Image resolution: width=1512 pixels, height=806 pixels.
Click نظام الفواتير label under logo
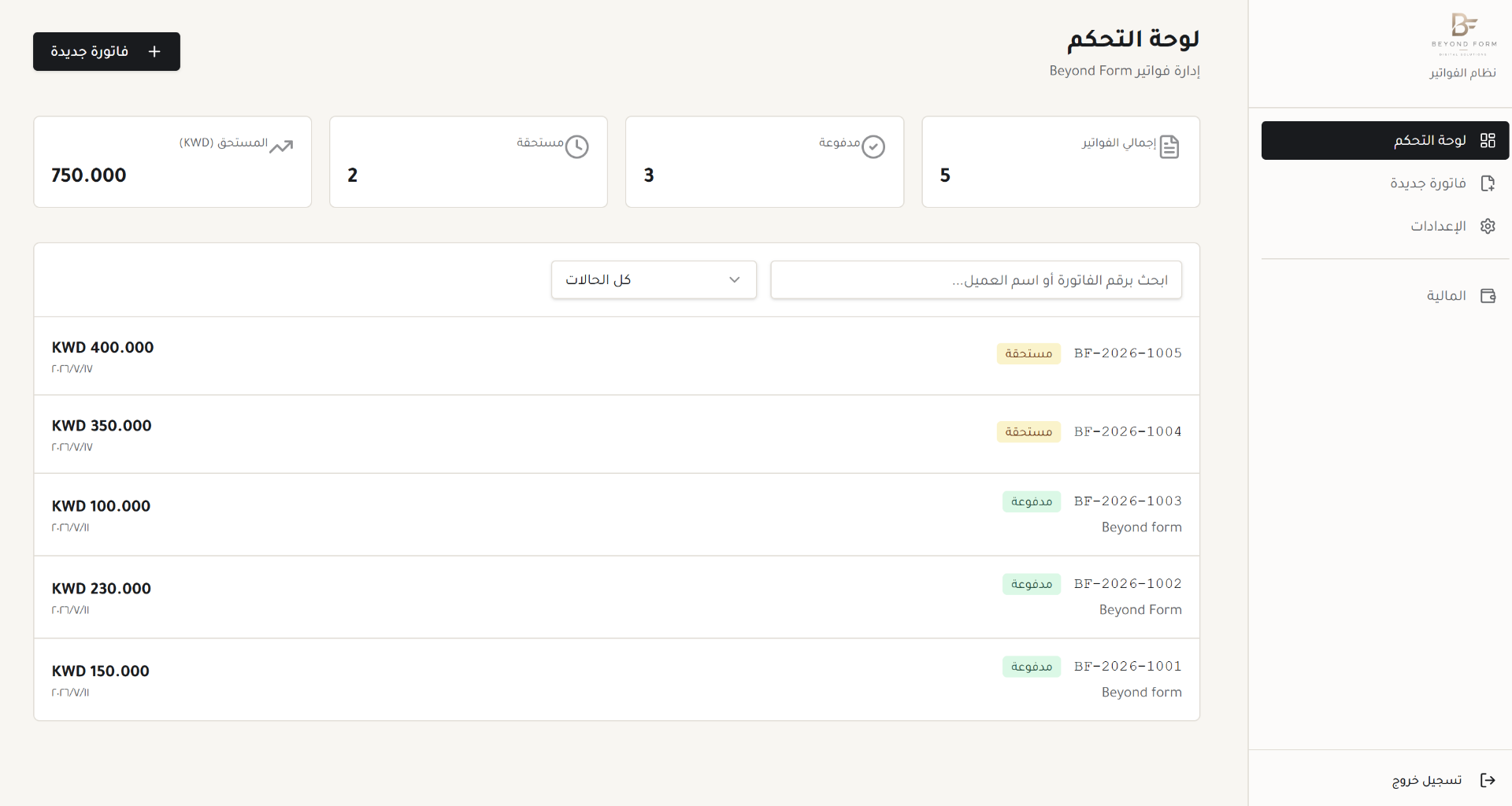(x=1463, y=73)
